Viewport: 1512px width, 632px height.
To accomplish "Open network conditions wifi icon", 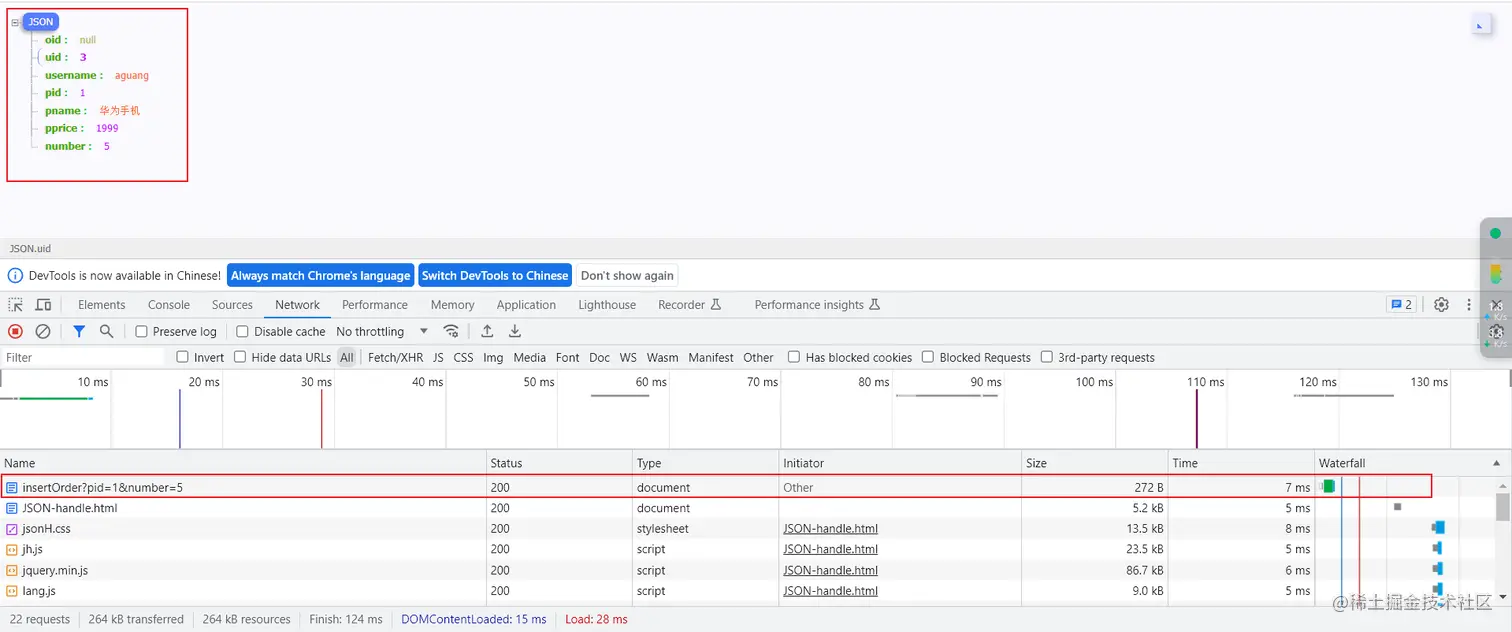I will tap(452, 331).
